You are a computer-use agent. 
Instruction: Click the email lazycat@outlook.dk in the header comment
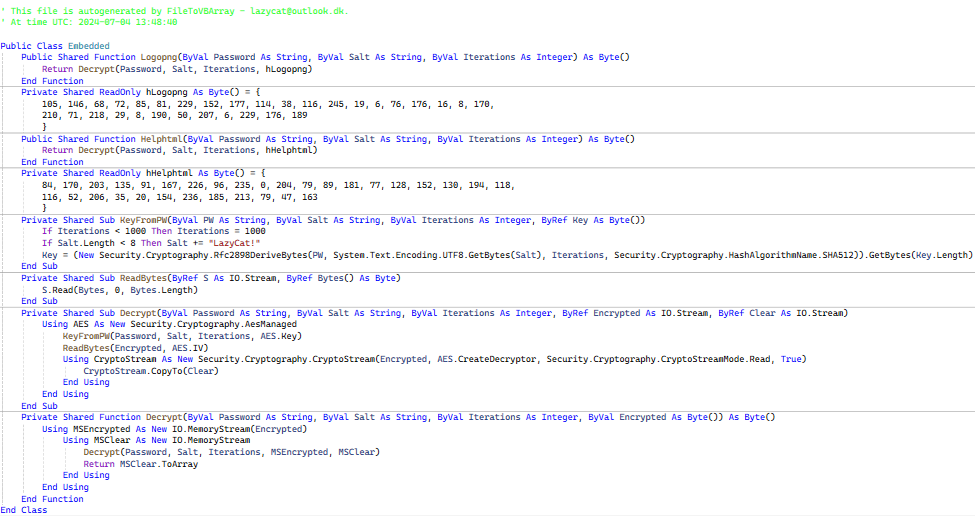[299, 11]
